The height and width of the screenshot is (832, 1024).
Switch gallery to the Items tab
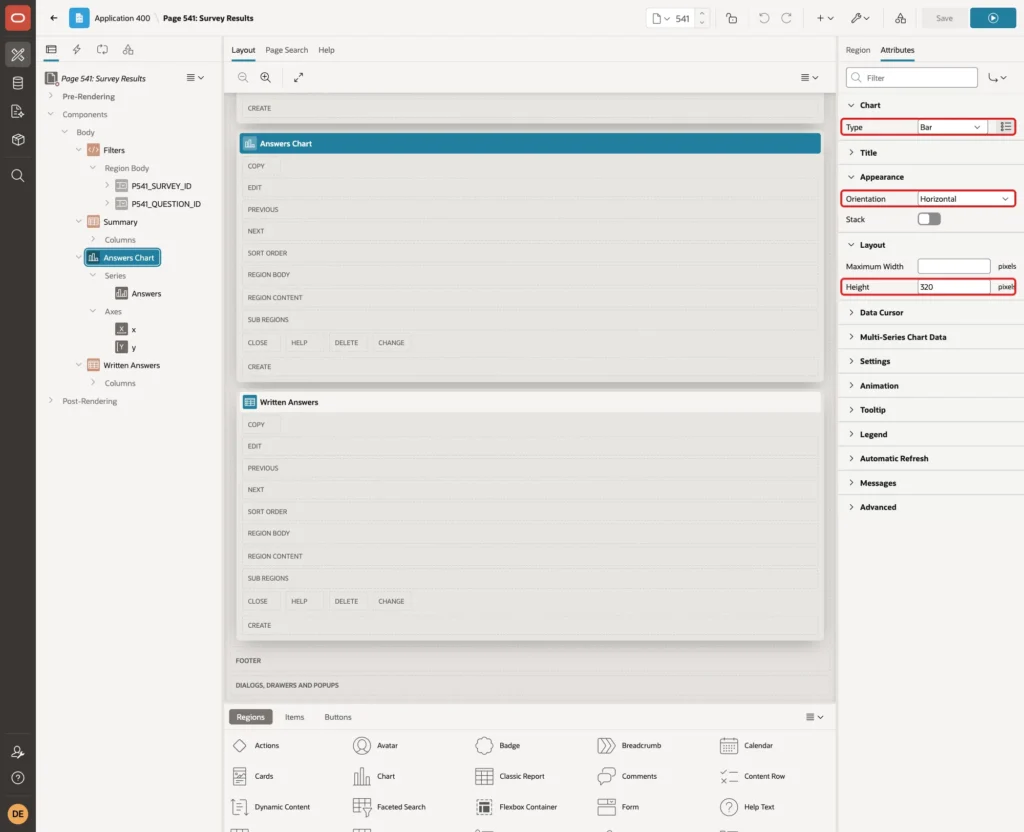coord(295,717)
